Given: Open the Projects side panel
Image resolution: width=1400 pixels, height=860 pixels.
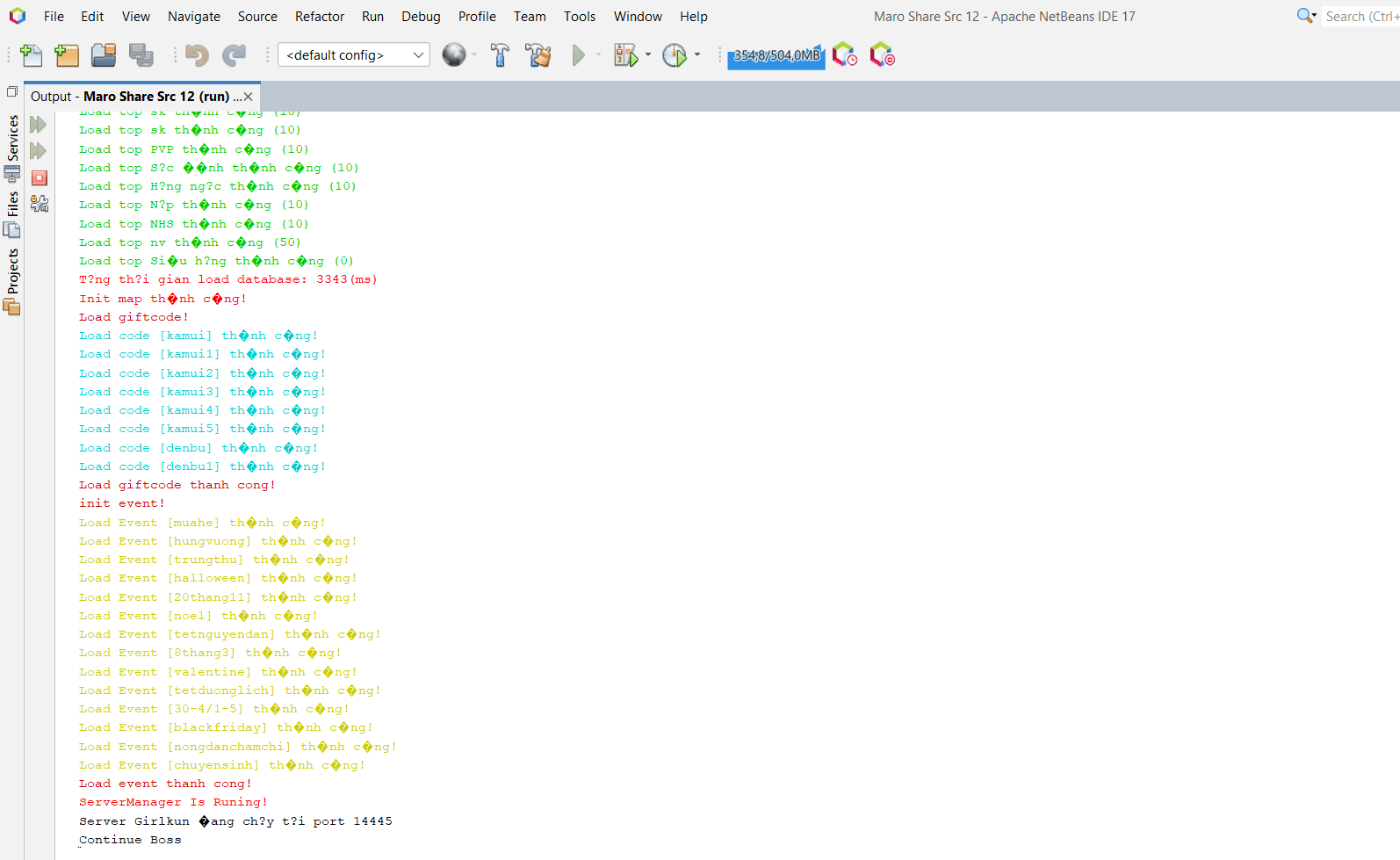Looking at the screenshot, I should 12,281.
